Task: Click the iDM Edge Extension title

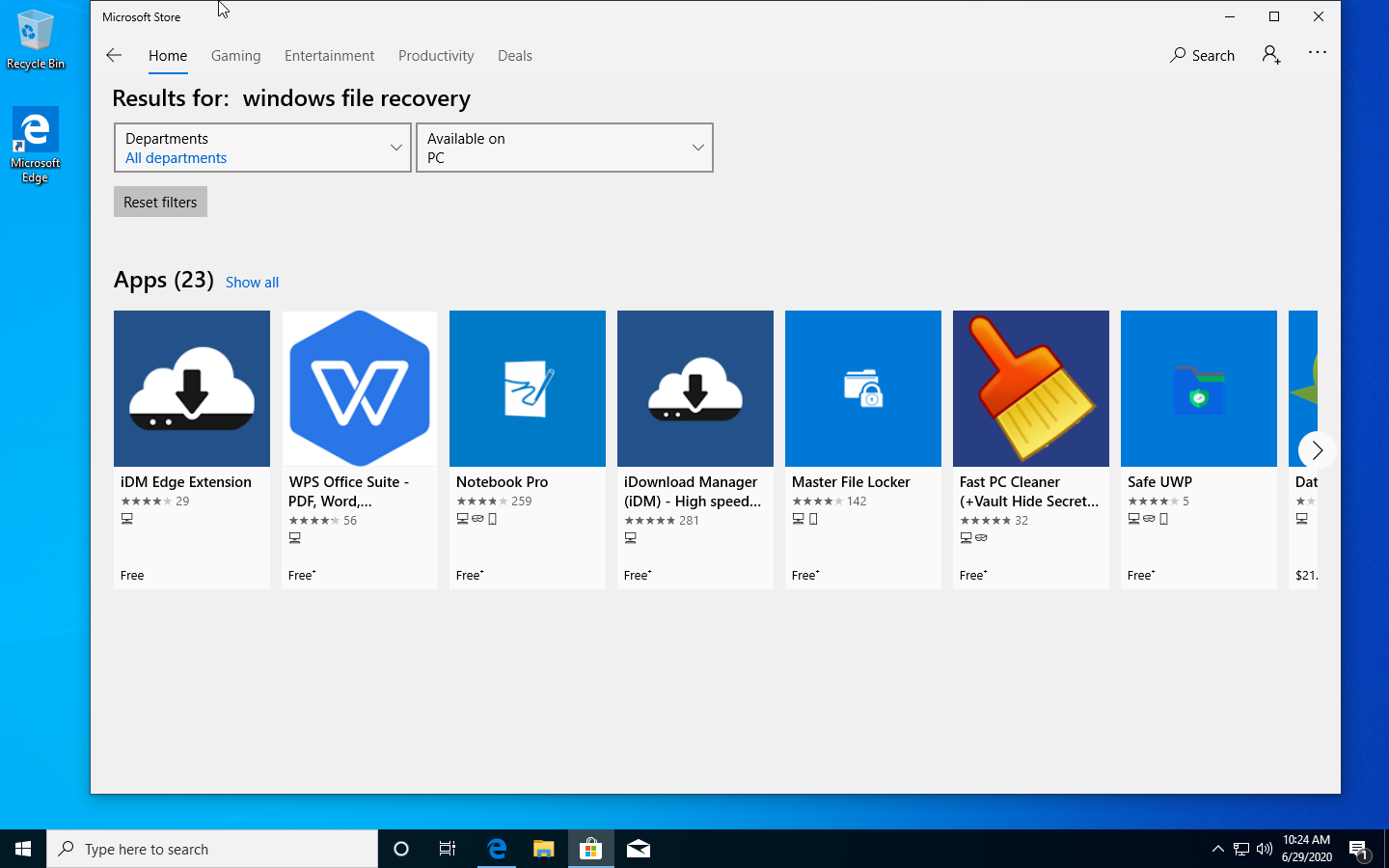Action: click(186, 482)
